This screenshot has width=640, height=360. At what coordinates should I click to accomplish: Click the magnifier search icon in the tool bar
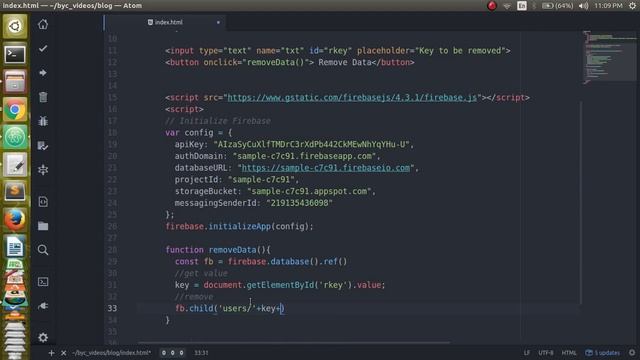coord(43,249)
